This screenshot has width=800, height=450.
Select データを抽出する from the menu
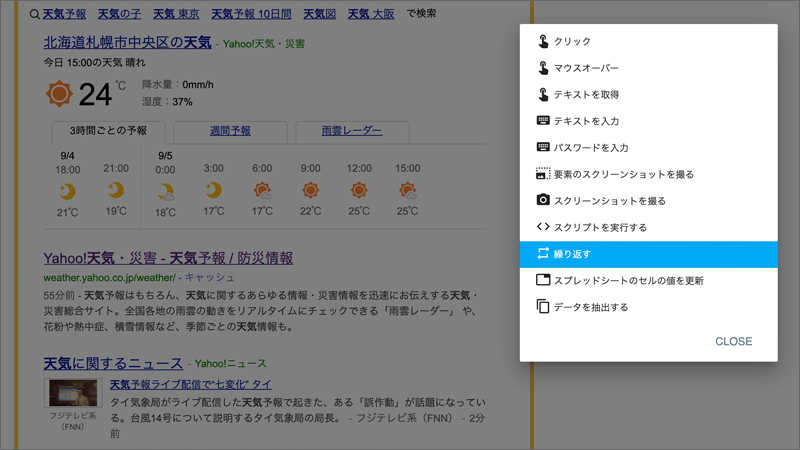648,307
